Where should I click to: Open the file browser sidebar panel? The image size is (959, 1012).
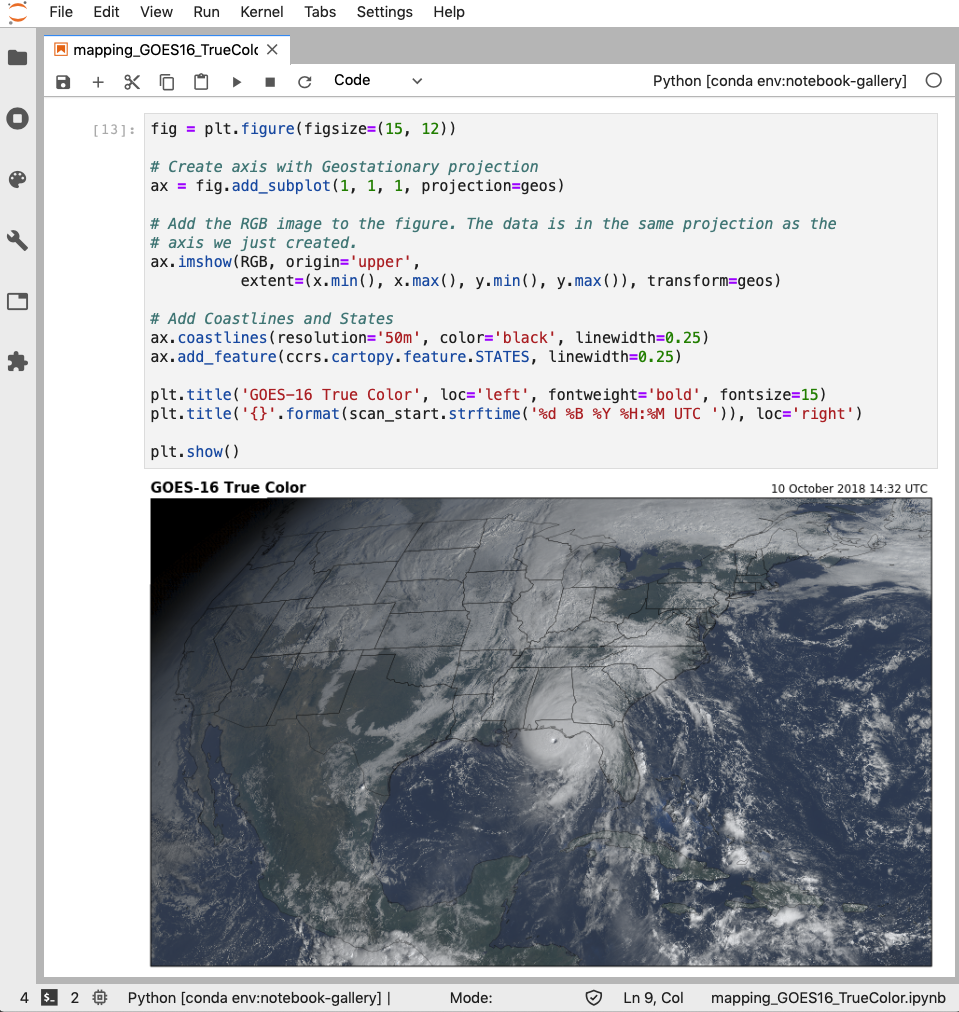pos(17,58)
